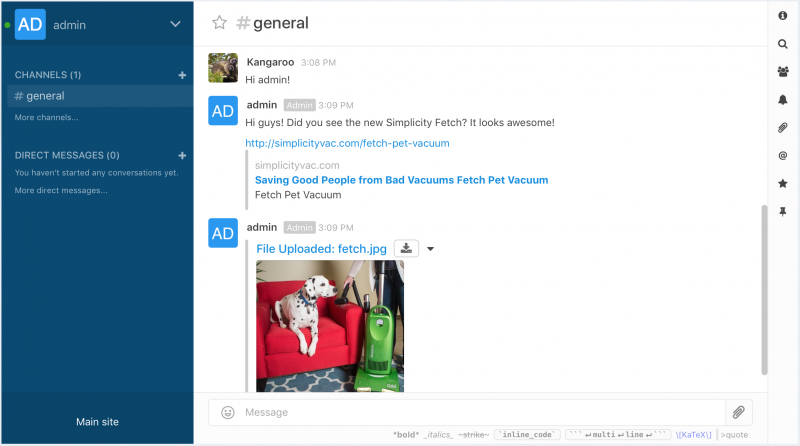Add new channel with plus icon
This screenshot has width=800, height=446.
[x=182, y=75]
